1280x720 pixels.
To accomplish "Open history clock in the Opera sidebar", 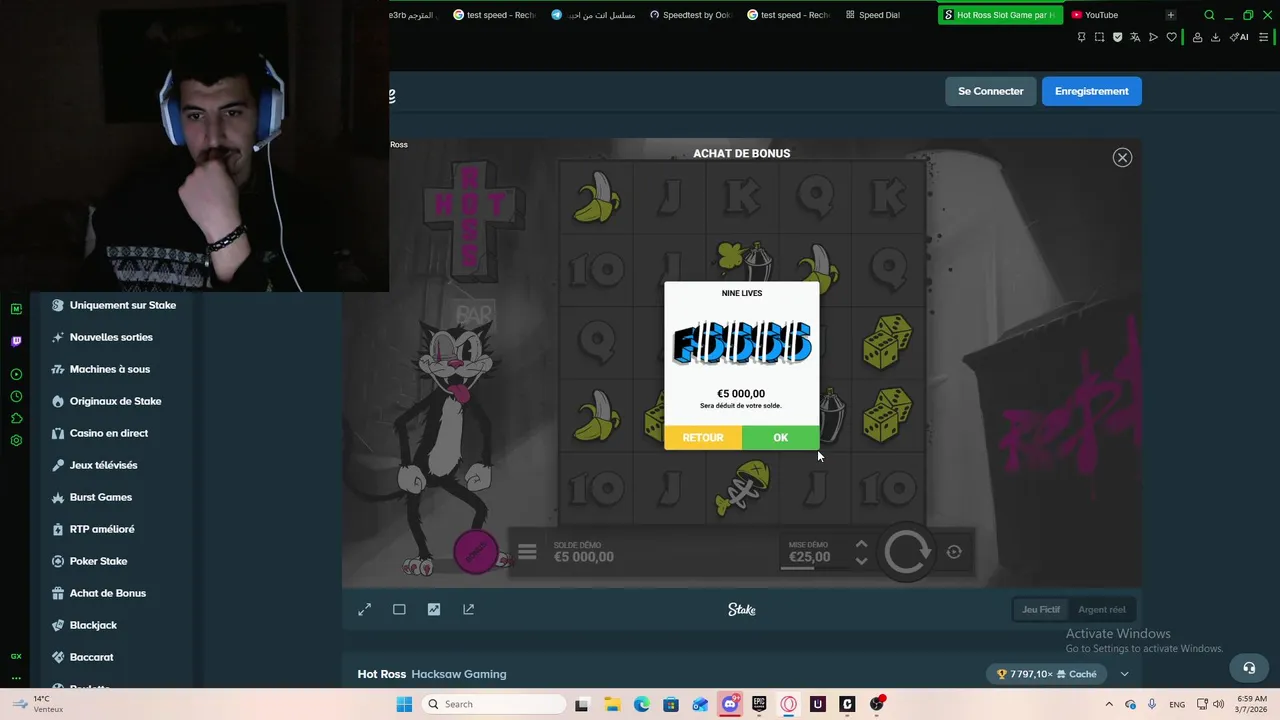I will pos(16,396).
